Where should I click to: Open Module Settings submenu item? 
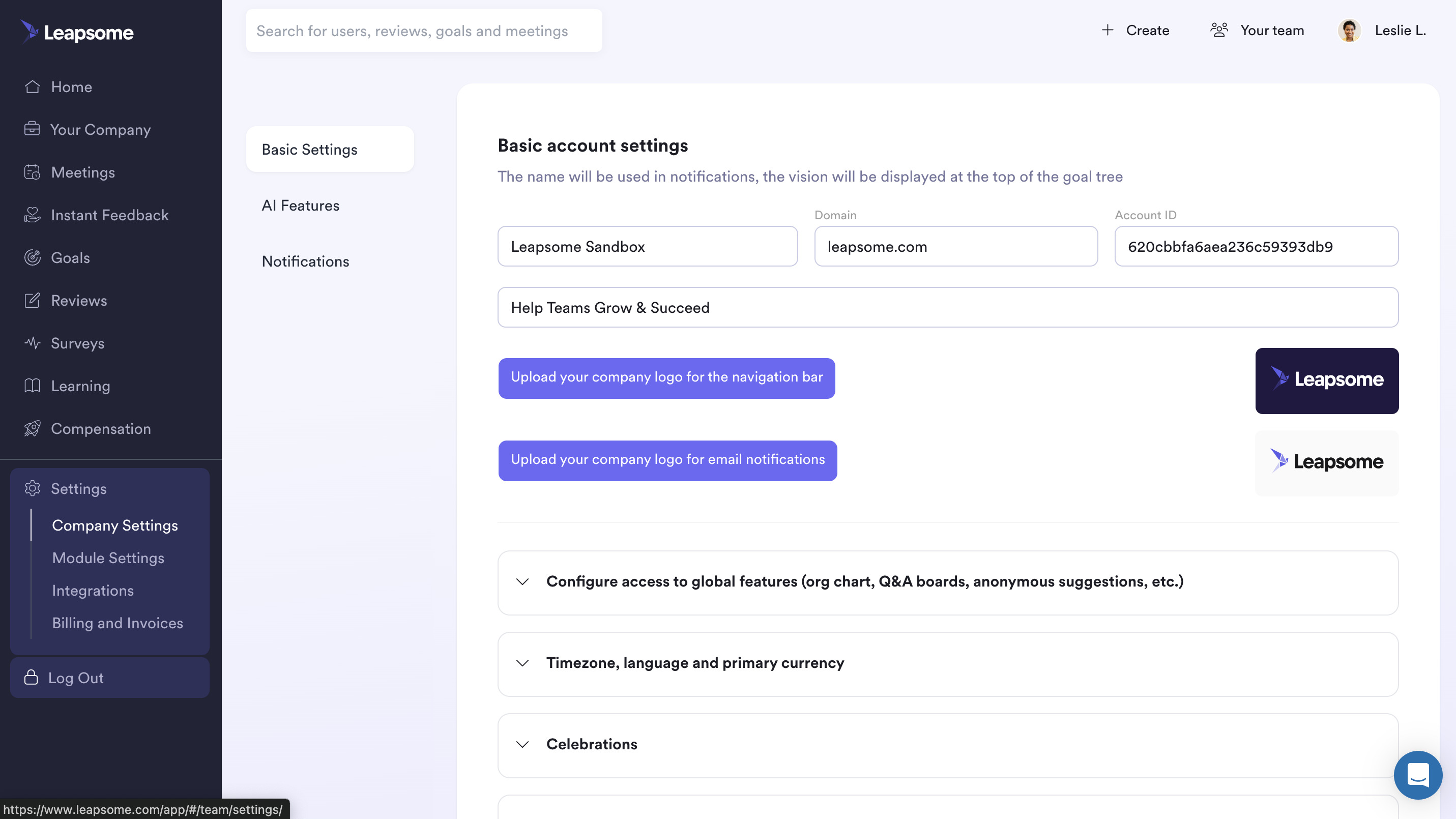[x=108, y=558]
